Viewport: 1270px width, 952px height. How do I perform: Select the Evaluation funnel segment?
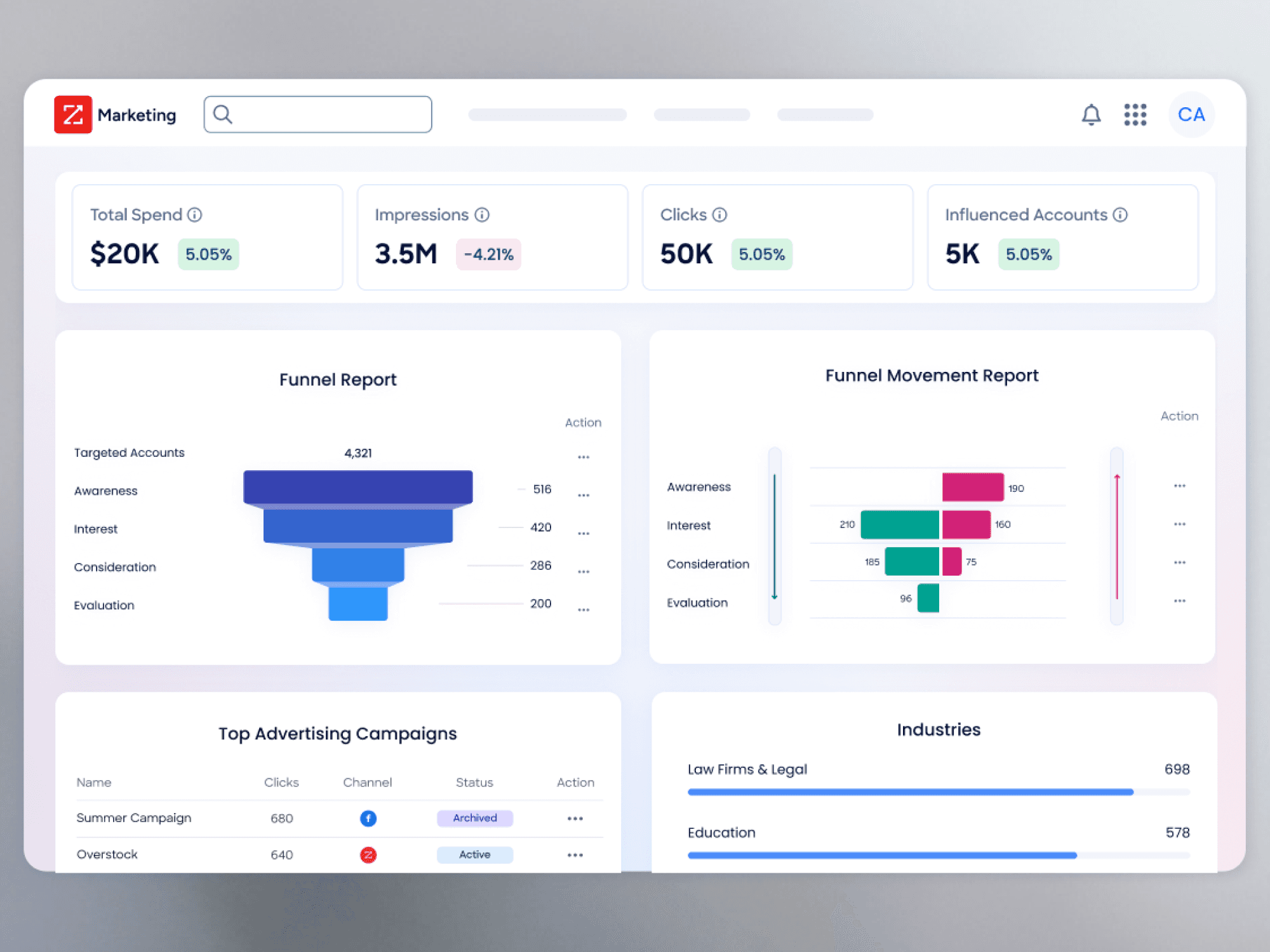click(x=358, y=603)
